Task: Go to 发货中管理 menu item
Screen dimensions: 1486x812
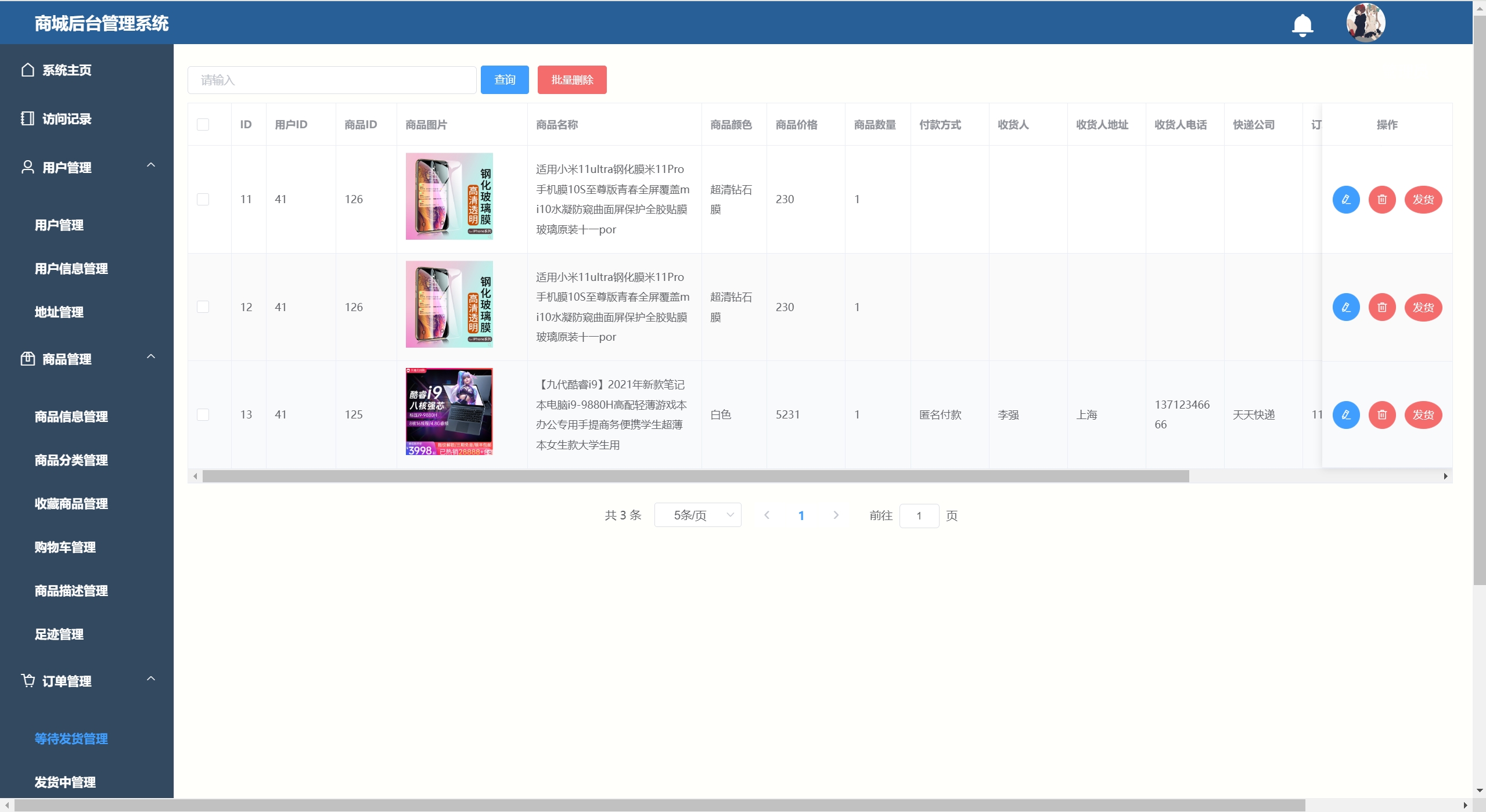Action: pyautogui.click(x=65, y=782)
